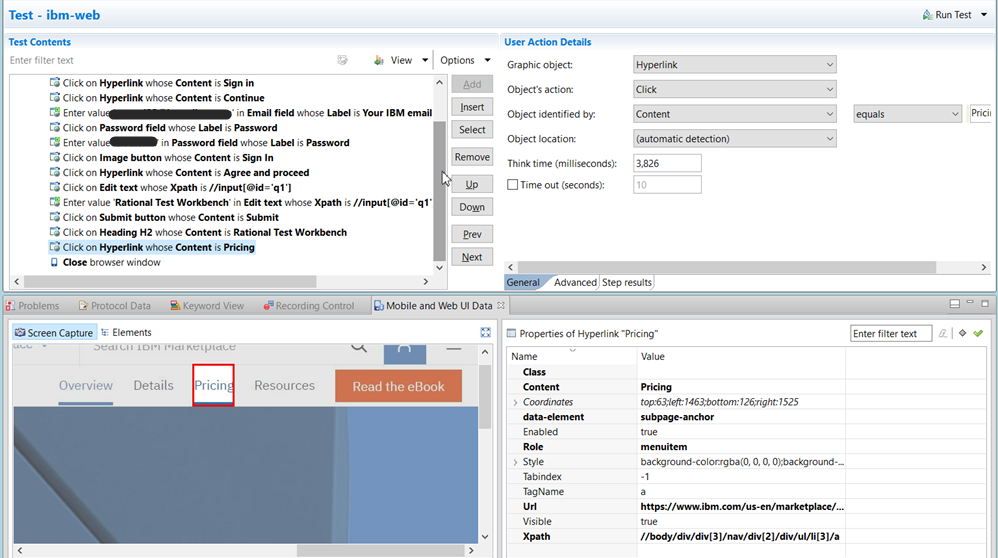Open the Object's action Click dropdown

coord(734,89)
